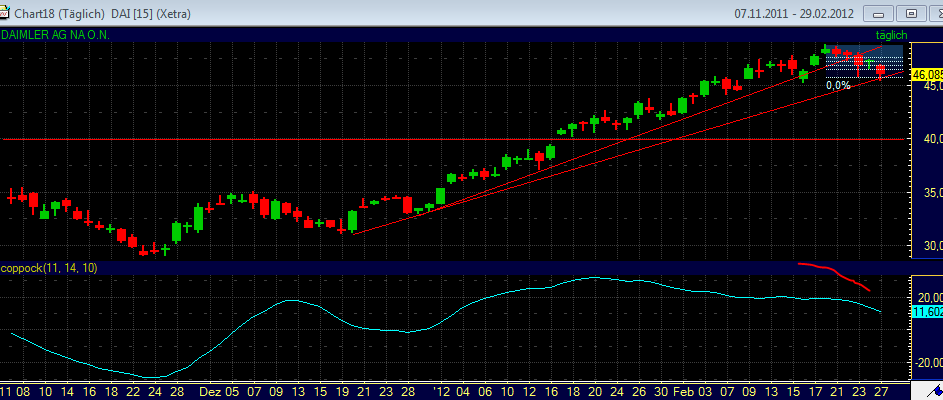
Task: Select the 0,0% Fibonacci retracement label
Action: (838, 85)
